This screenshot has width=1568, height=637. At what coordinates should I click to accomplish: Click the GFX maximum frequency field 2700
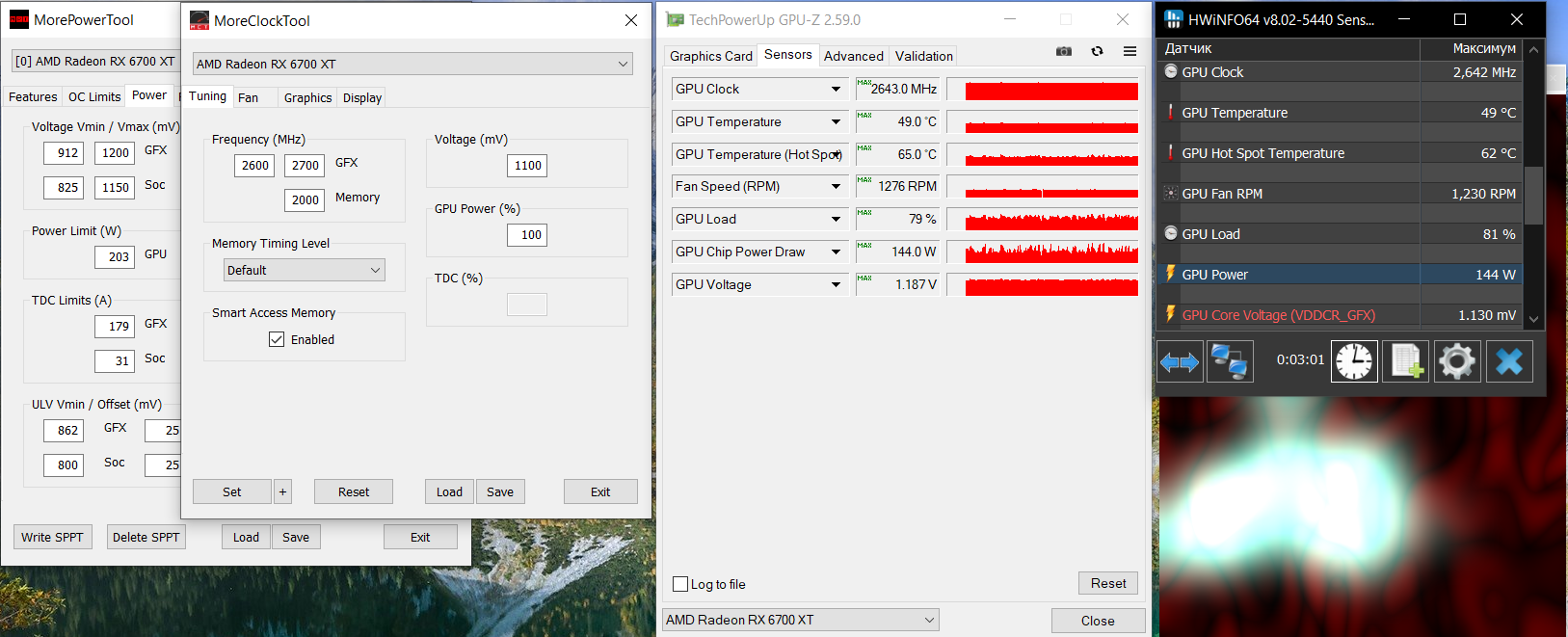pyautogui.click(x=305, y=165)
